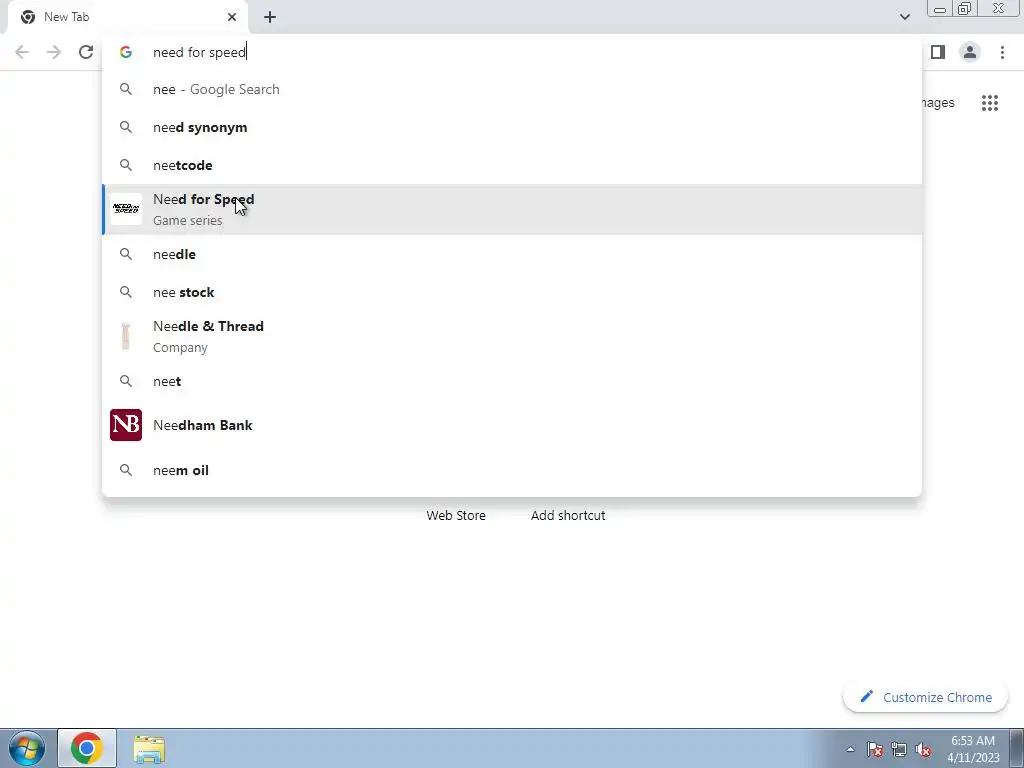Image resolution: width=1024 pixels, height=768 pixels.
Task: Reload the page with refresh icon
Action: pyautogui.click(x=86, y=52)
